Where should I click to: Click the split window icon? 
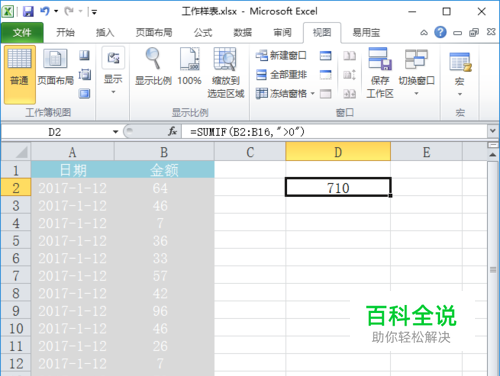[x=326, y=55]
